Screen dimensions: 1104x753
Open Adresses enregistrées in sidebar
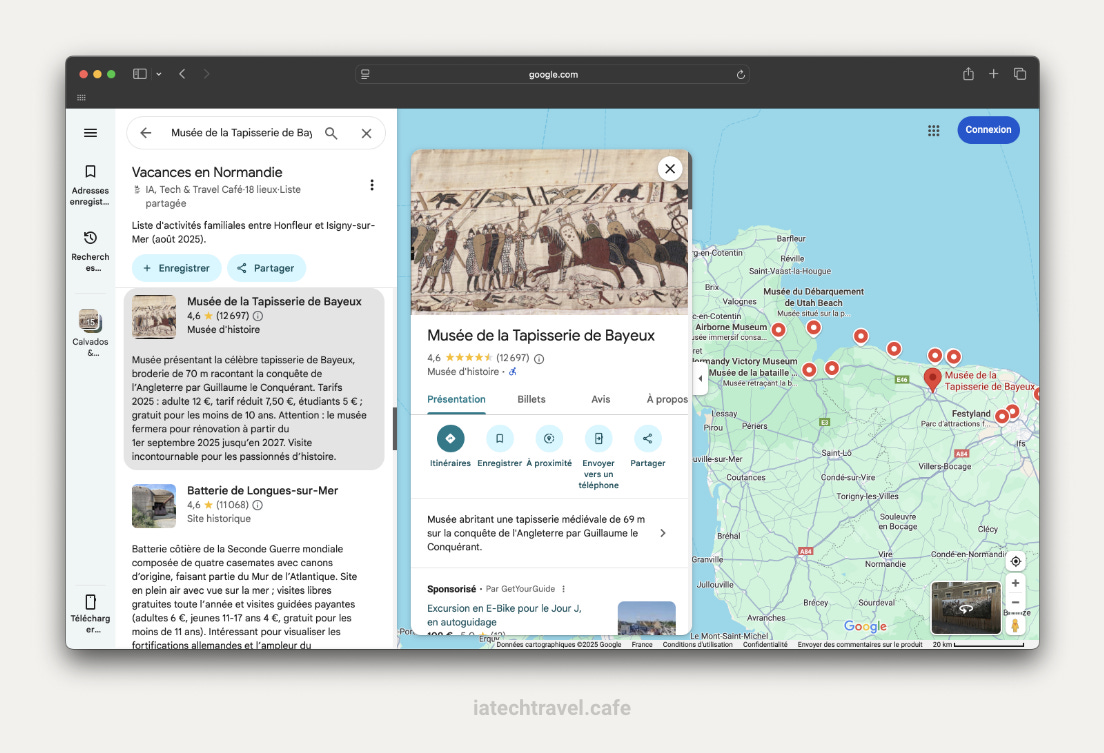90,185
